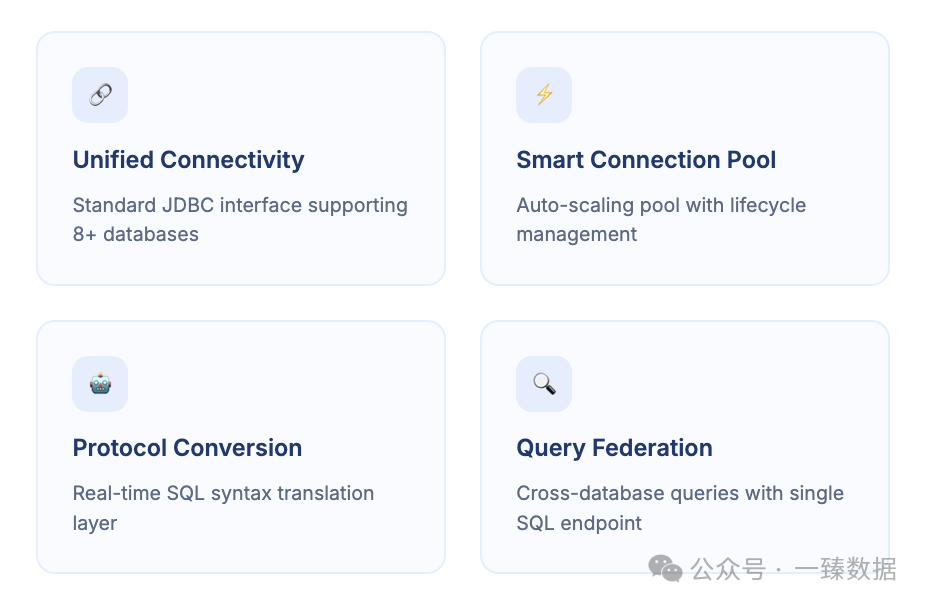
Task: Click the crystal ball icon on Protocol Conversion card
Action: 99,383
